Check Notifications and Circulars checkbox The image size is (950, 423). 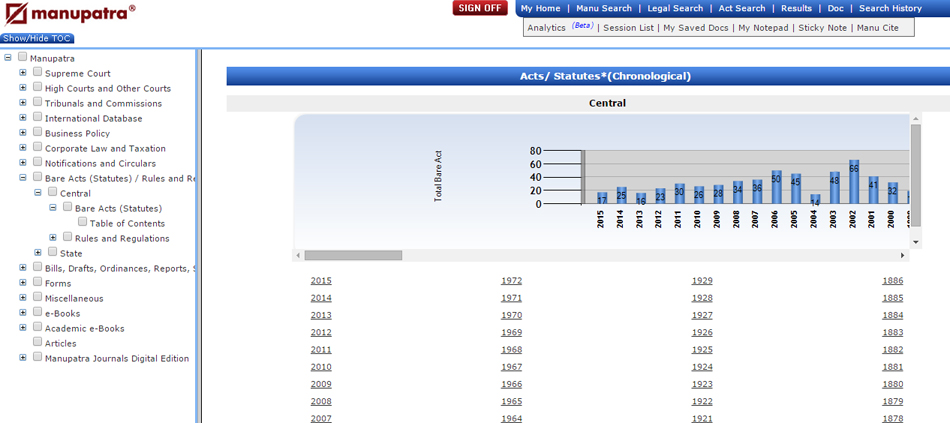point(38,162)
